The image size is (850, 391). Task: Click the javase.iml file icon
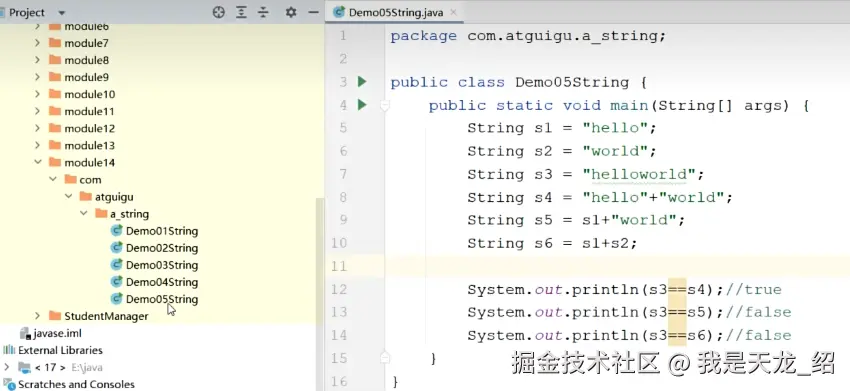(24, 333)
